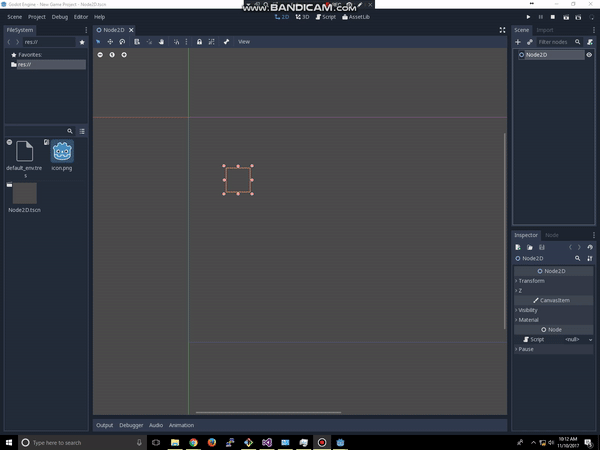
Task: Open the Scene menu
Action: (15, 17)
